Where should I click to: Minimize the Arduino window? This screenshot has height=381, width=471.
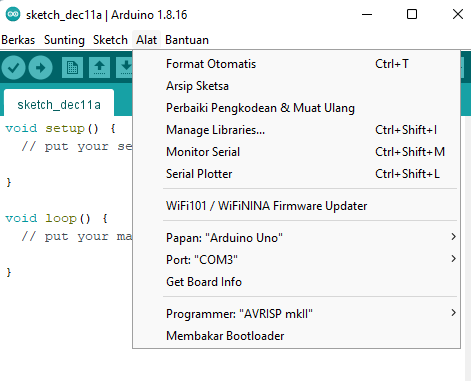[x=367, y=14]
